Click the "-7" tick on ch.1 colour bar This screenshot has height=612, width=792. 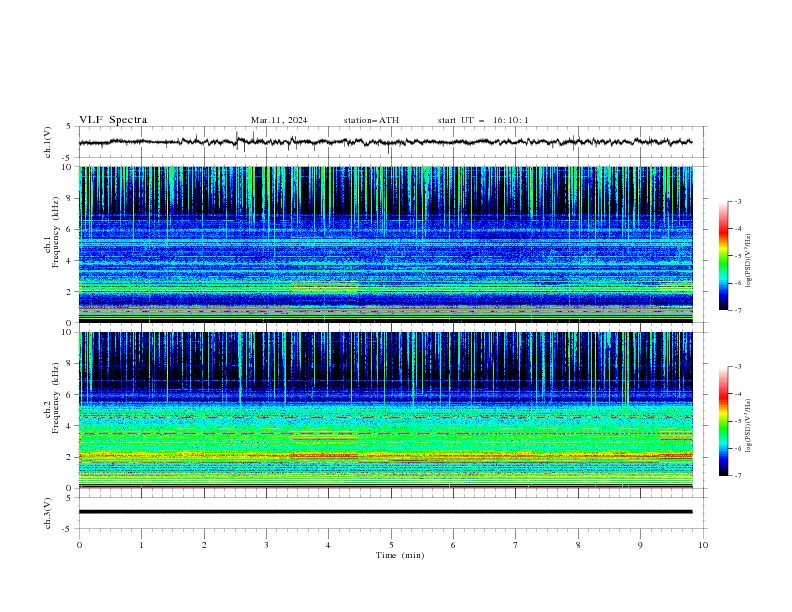point(738,310)
